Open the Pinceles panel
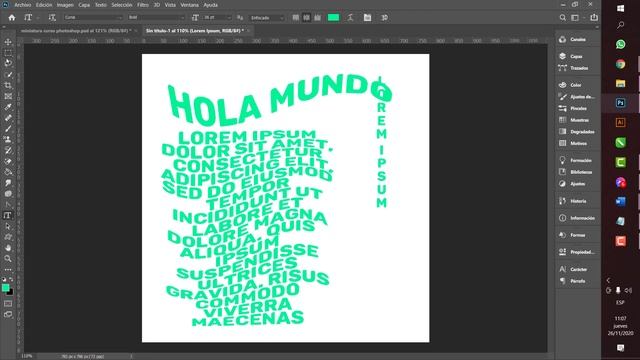Screen dimensions: 640x360 click(x=573, y=109)
